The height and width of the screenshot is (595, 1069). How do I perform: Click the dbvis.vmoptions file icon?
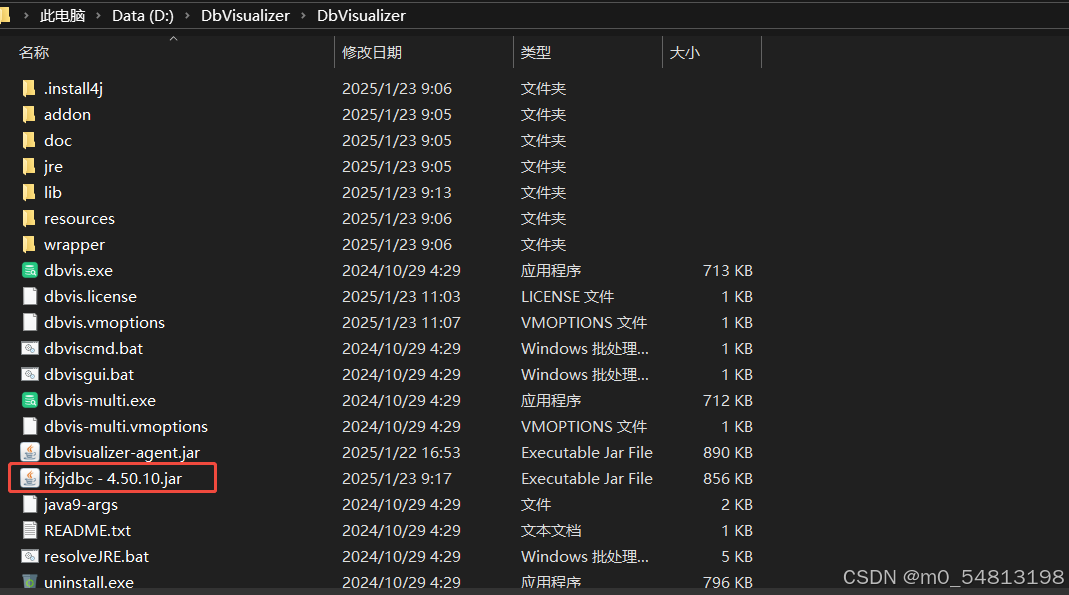click(x=29, y=322)
